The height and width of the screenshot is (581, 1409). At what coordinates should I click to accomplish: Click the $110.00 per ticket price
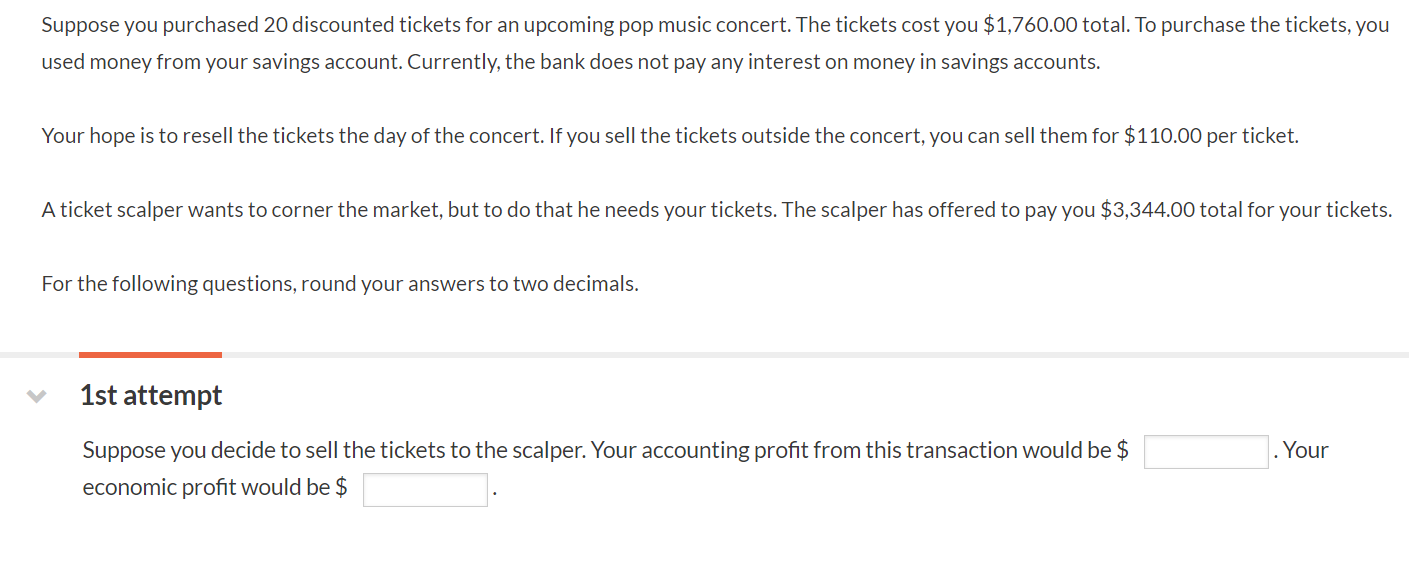click(1163, 136)
